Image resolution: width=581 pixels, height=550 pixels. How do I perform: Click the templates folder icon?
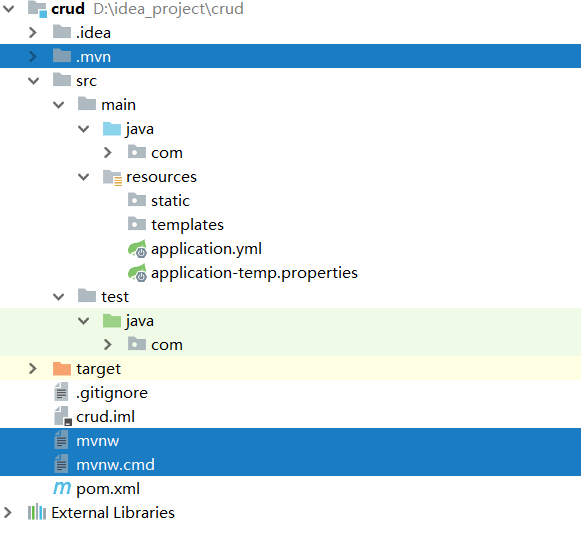[x=137, y=224]
